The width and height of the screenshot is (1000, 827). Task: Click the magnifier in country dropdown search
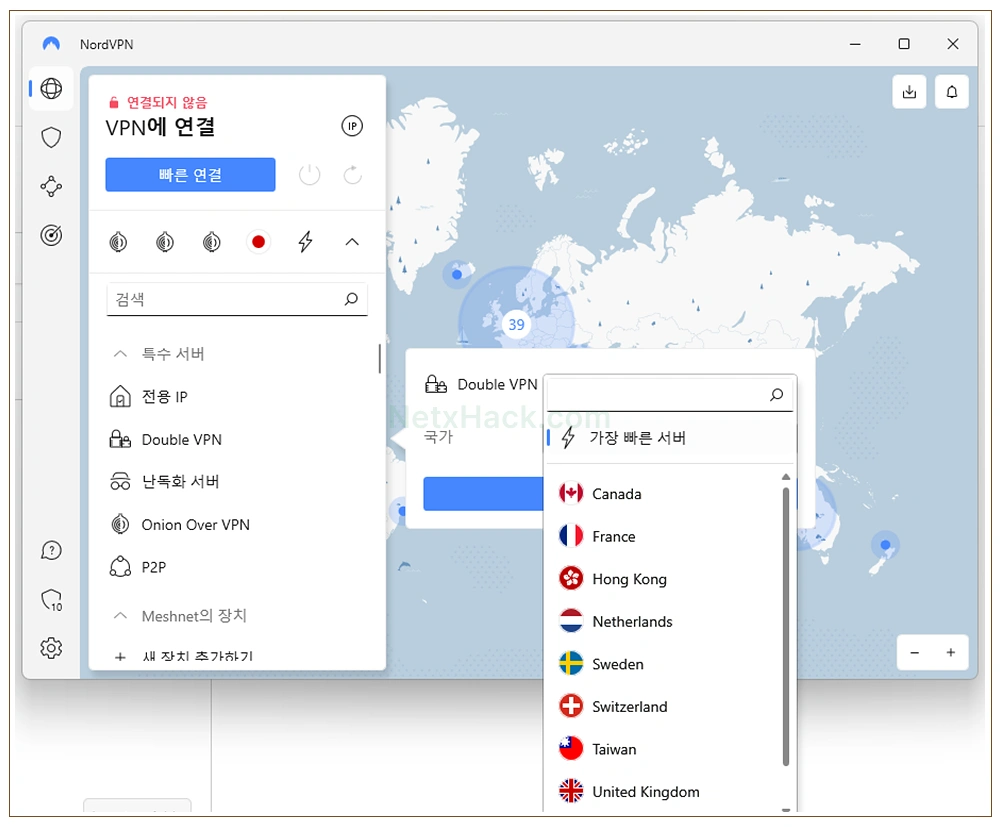click(776, 395)
